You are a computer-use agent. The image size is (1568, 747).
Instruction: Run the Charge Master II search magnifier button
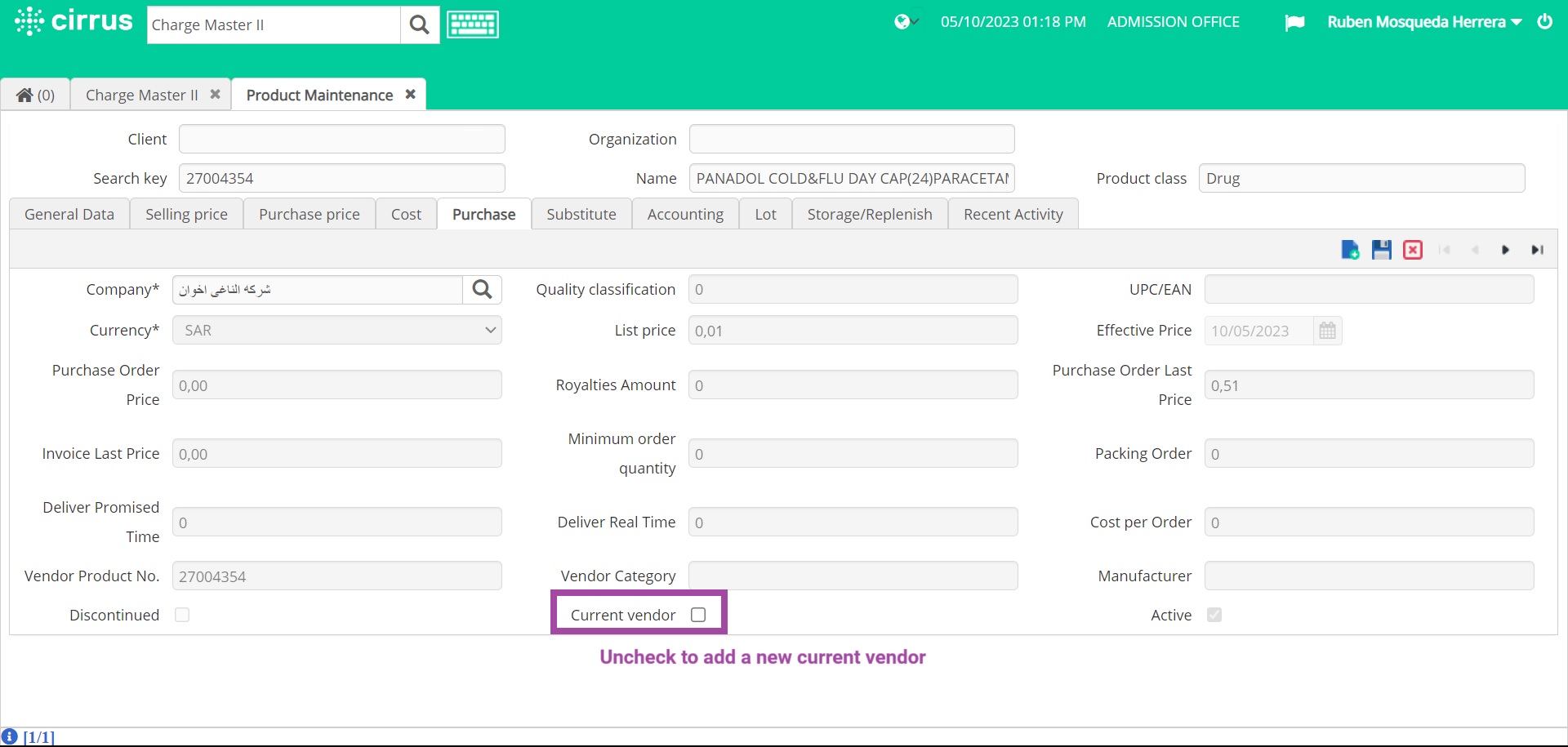pyautogui.click(x=419, y=24)
